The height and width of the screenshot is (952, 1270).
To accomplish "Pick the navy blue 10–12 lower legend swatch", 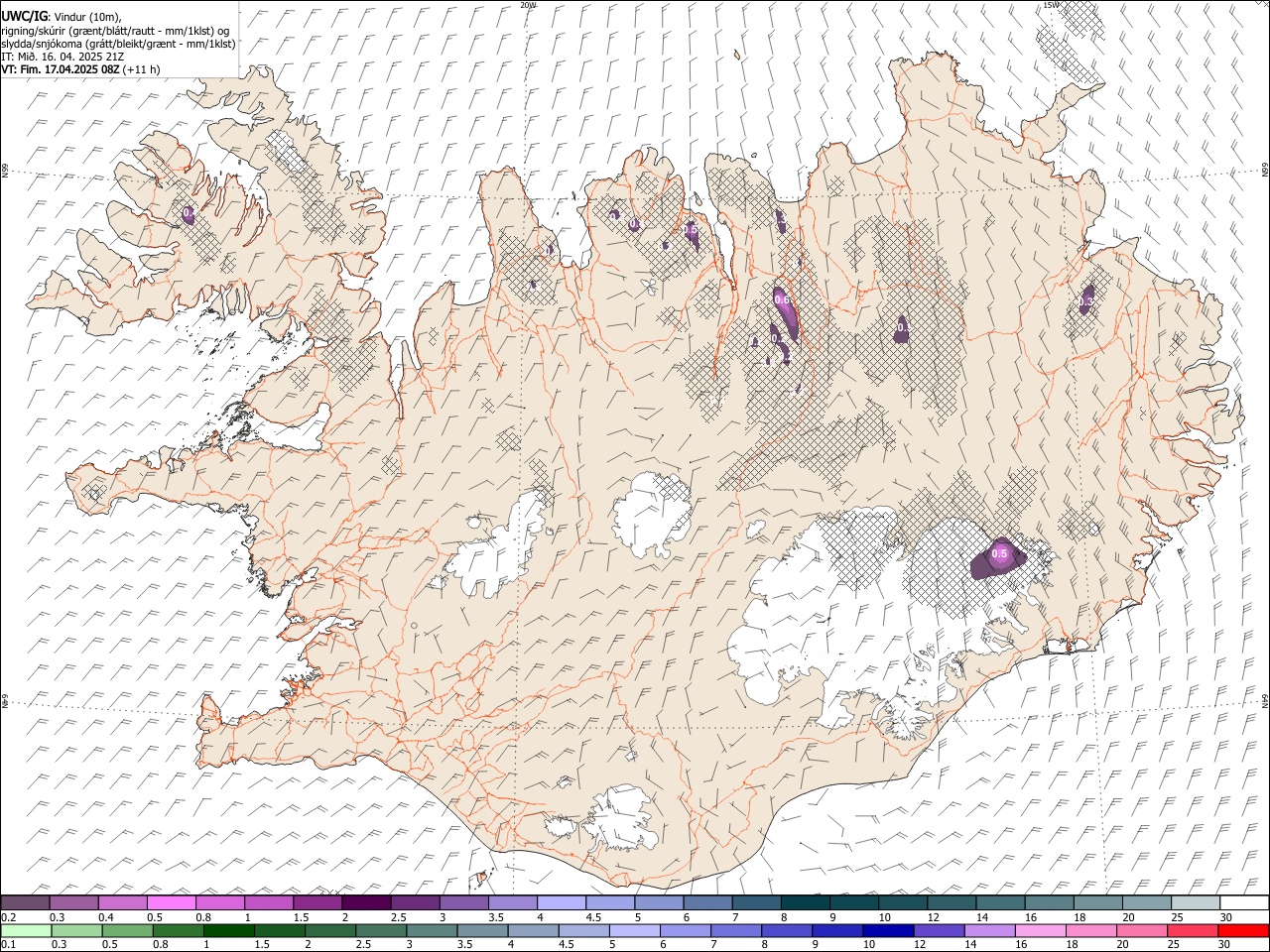I will tap(888, 931).
